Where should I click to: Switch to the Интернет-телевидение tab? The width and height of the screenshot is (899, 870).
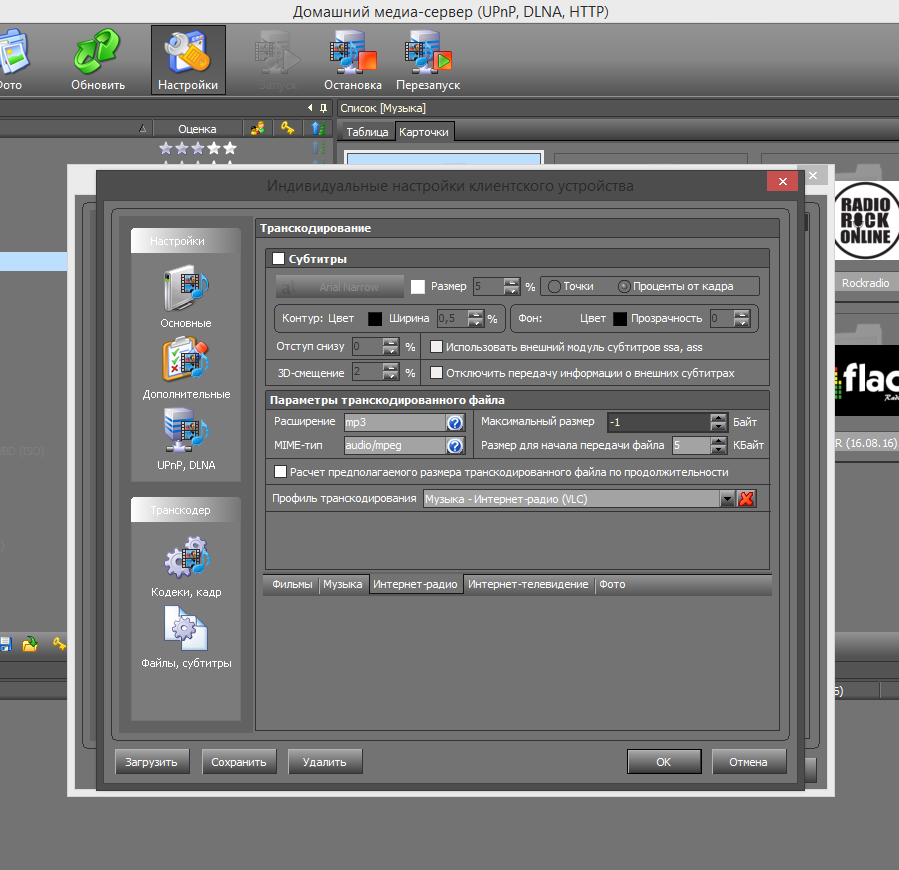pos(528,584)
